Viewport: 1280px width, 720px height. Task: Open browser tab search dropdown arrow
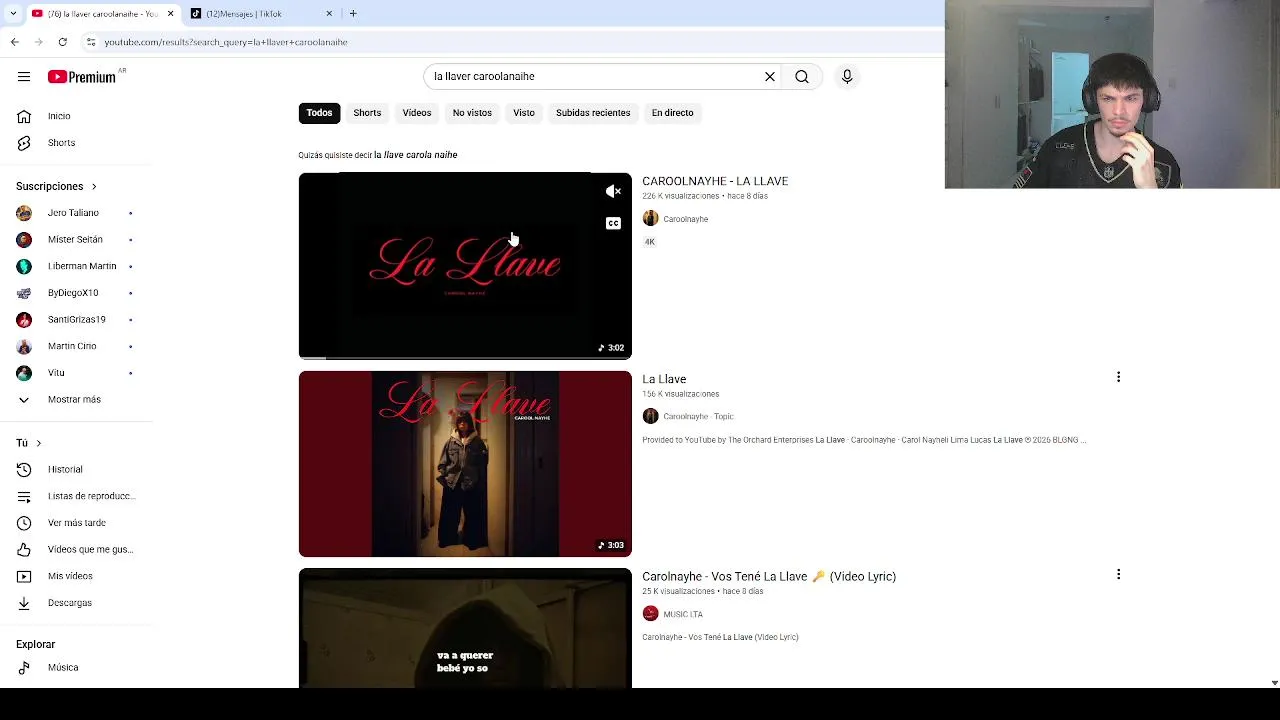click(x=13, y=14)
